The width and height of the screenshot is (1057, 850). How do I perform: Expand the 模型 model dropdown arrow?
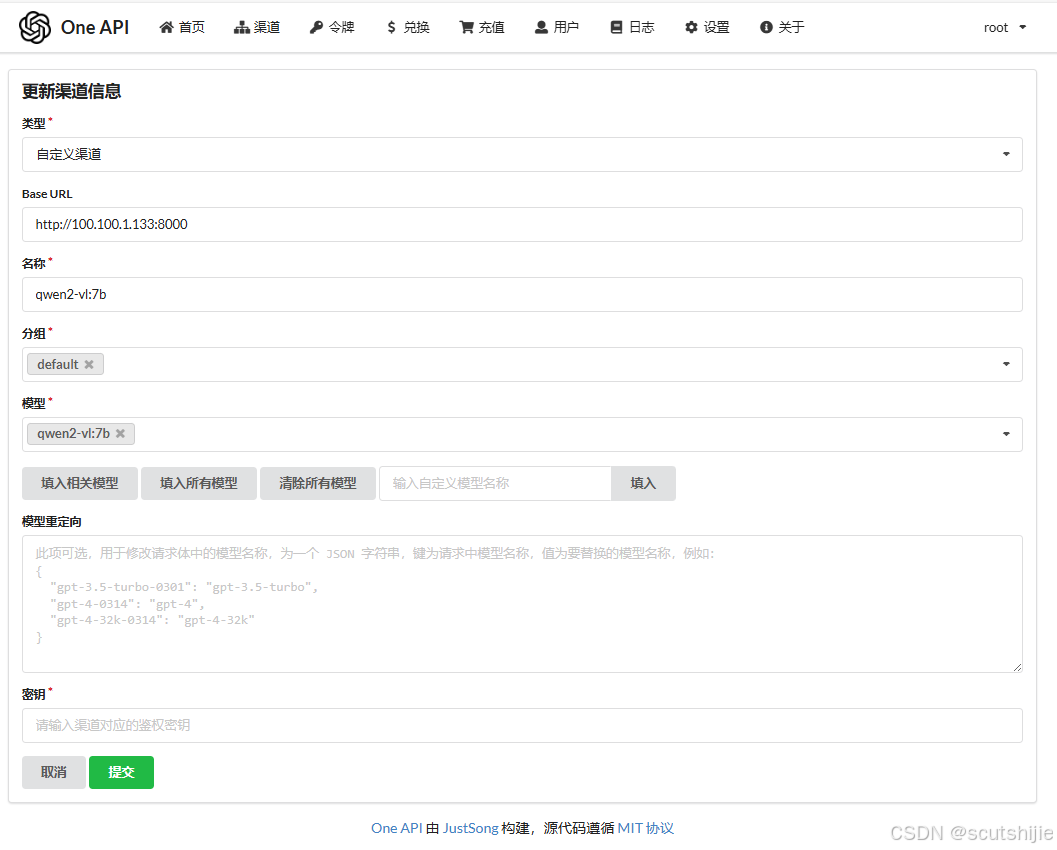(x=1006, y=434)
